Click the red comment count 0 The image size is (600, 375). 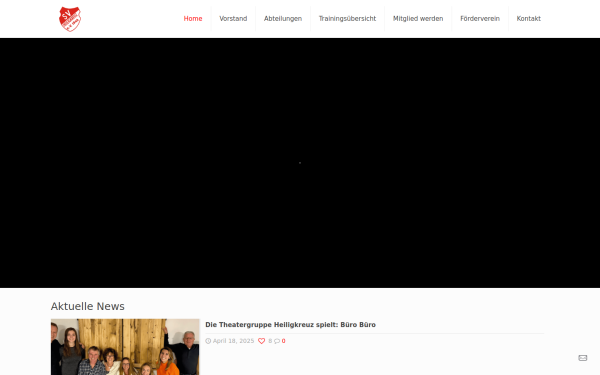click(x=284, y=341)
